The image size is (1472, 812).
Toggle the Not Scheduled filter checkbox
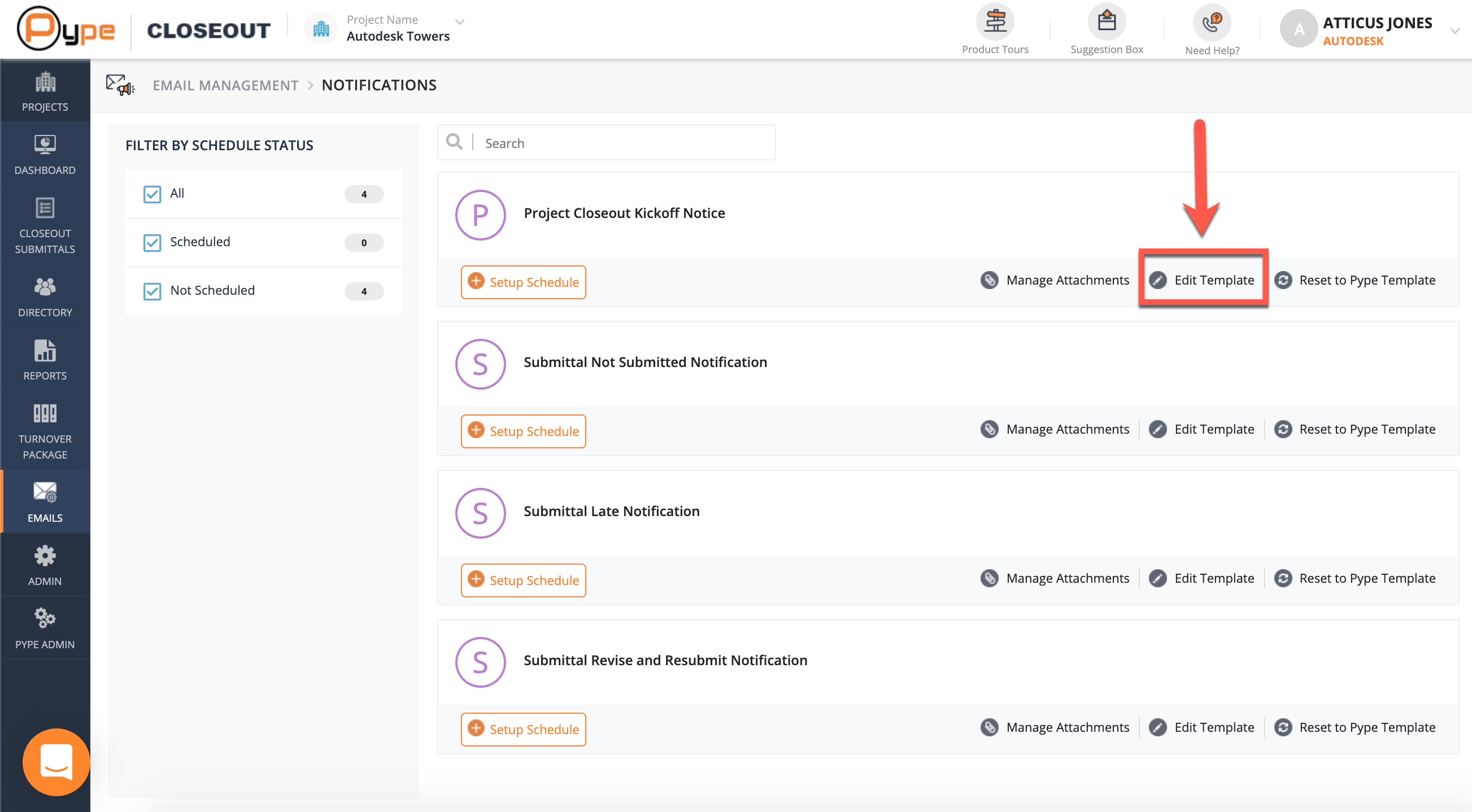[152, 291]
